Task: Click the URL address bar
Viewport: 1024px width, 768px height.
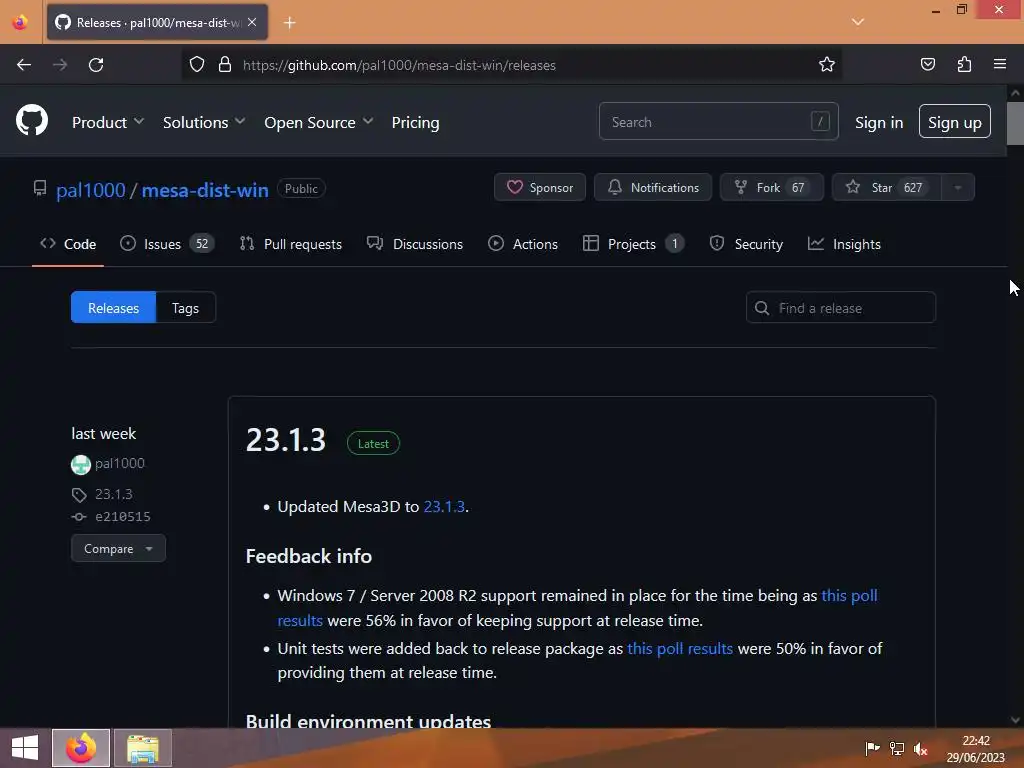Action: click(511, 65)
